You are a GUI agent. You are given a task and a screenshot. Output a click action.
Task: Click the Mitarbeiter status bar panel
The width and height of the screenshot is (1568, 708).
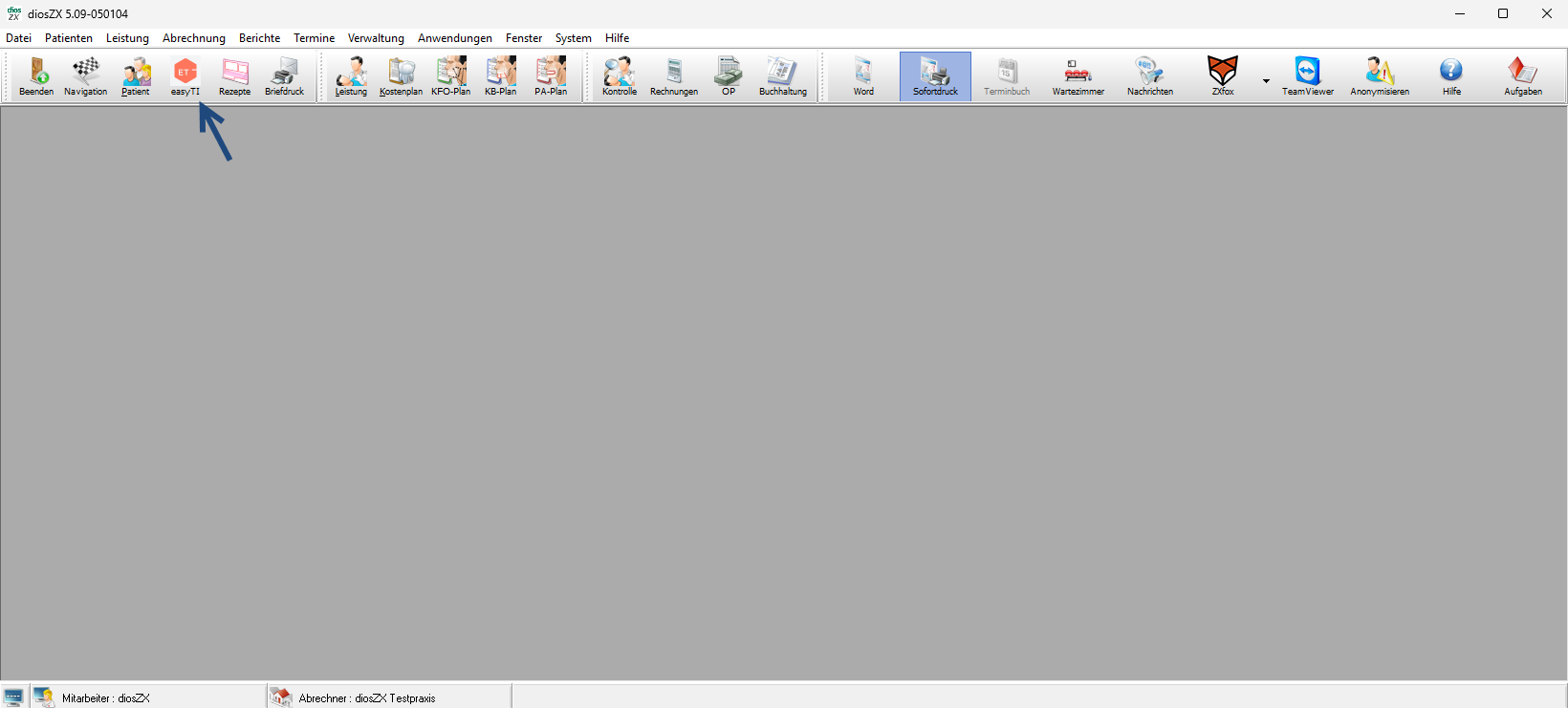(x=105, y=697)
